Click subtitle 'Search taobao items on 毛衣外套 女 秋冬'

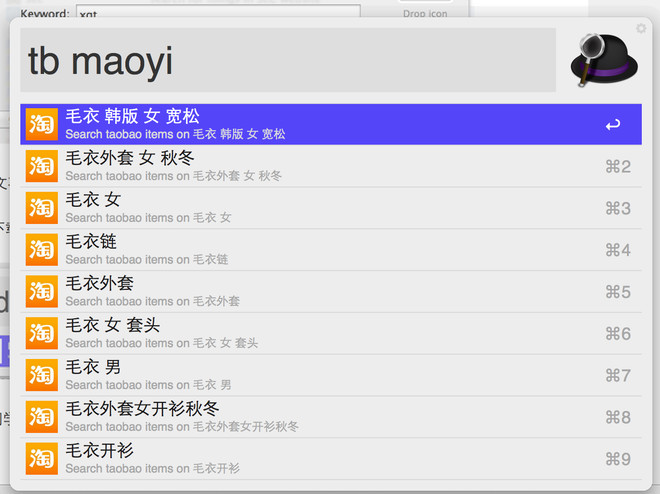[x=174, y=176]
